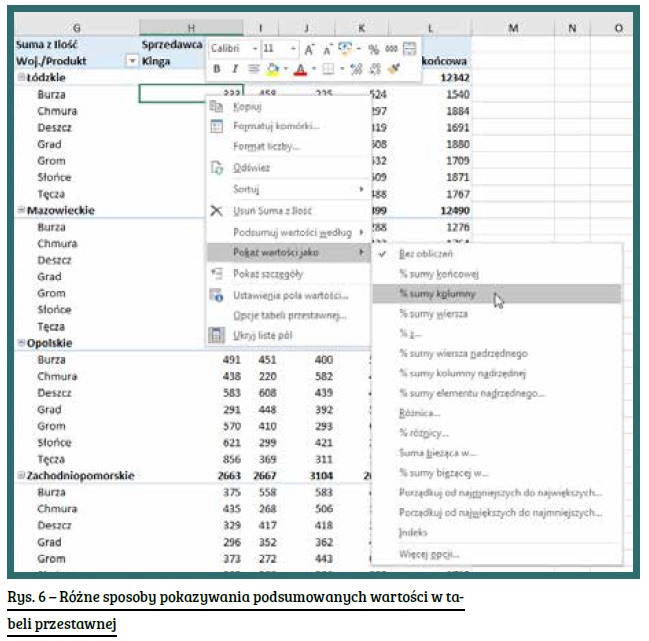Collapse the Mazowieckie group
This screenshot has width=649, height=641.
click(x=21, y=210)
